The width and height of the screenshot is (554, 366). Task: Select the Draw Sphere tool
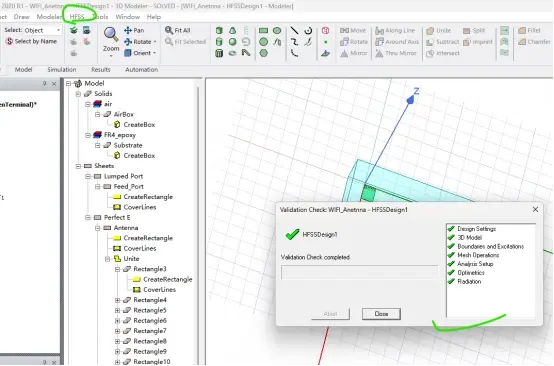232,42
